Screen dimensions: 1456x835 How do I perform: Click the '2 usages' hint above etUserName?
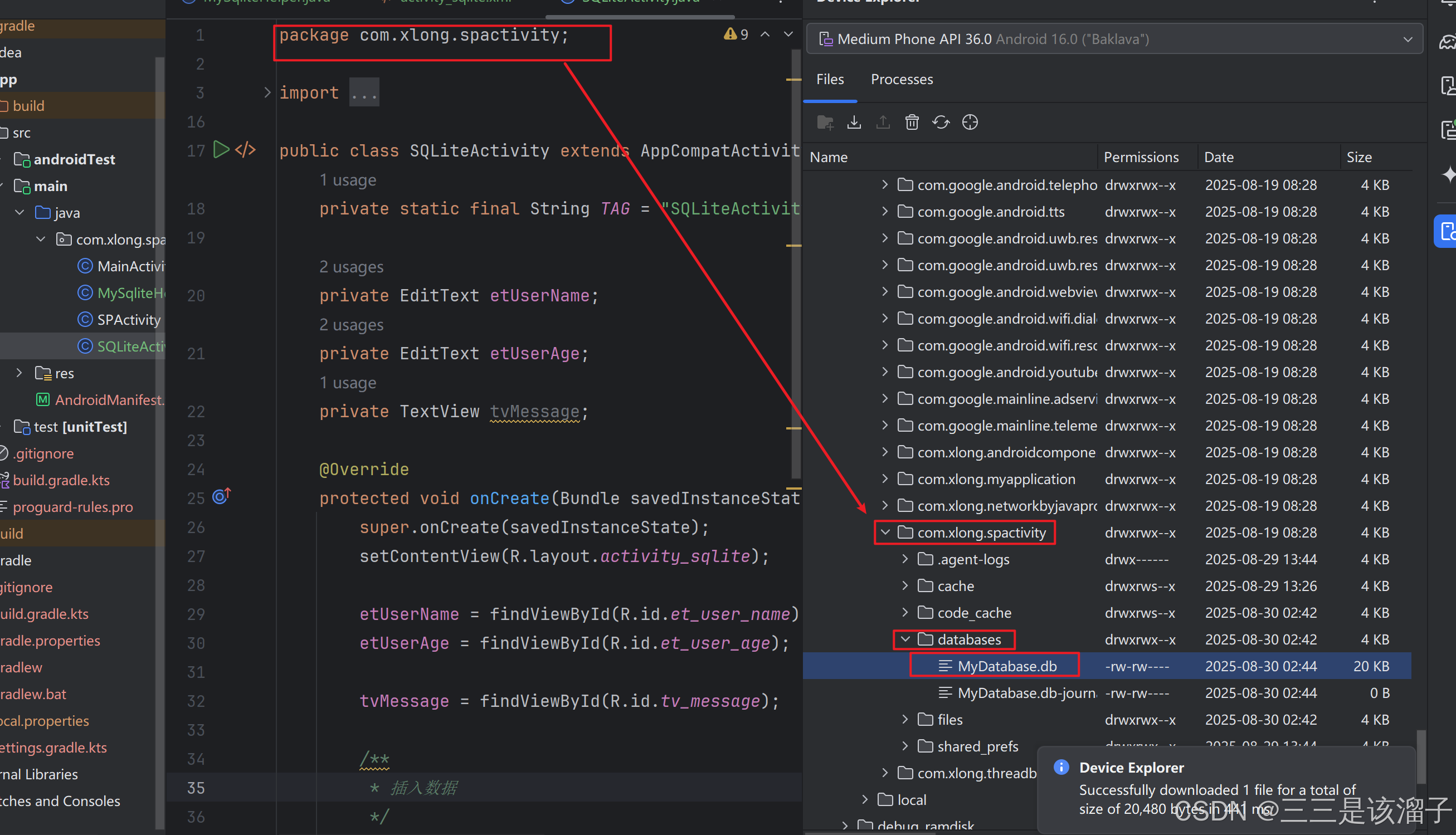pyautogui.click(x=351, y=267)
